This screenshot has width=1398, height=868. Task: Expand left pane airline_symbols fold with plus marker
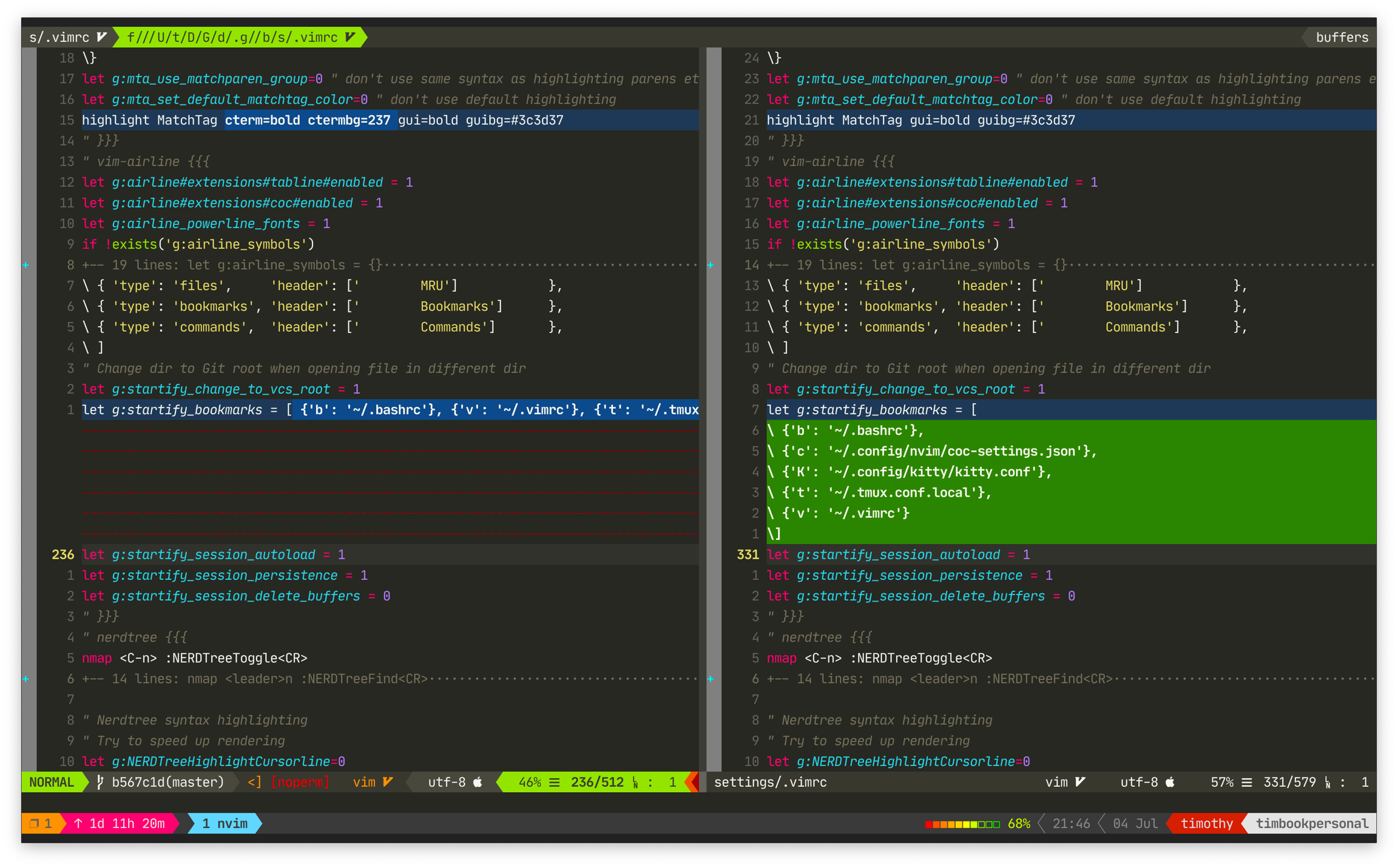pyautogui.click(x=26, y=265)
